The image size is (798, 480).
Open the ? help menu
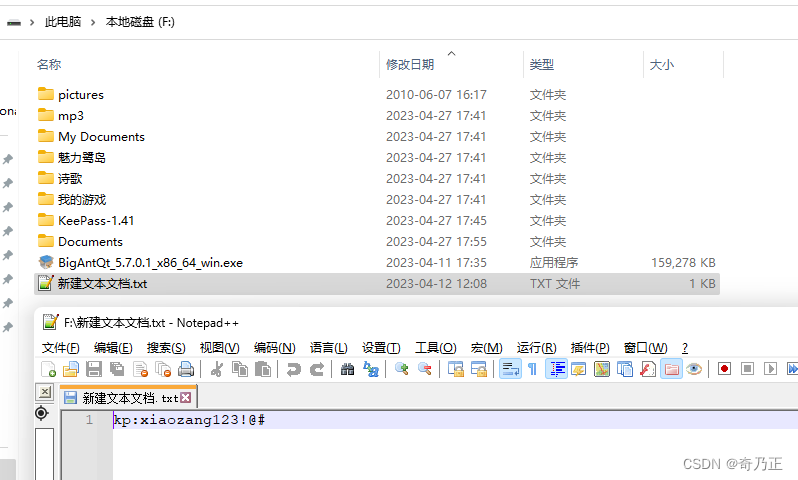pos(685,348)
